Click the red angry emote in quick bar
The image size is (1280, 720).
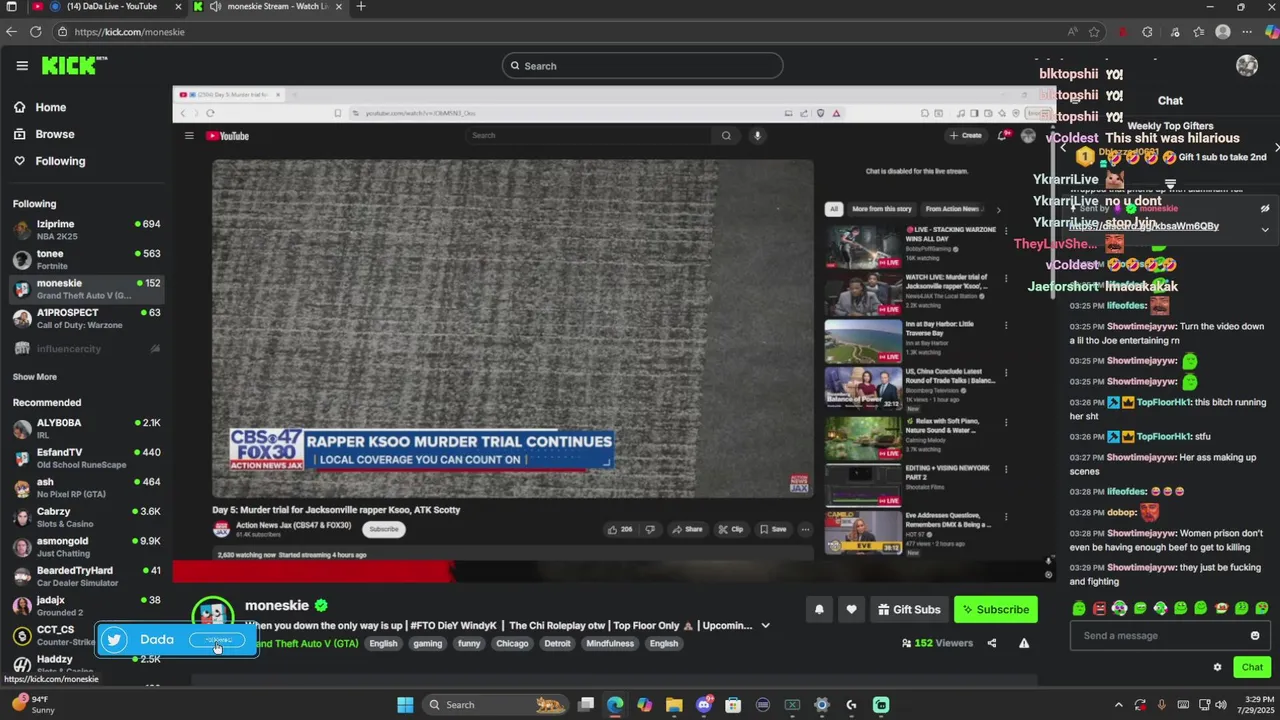[1099, 608]
